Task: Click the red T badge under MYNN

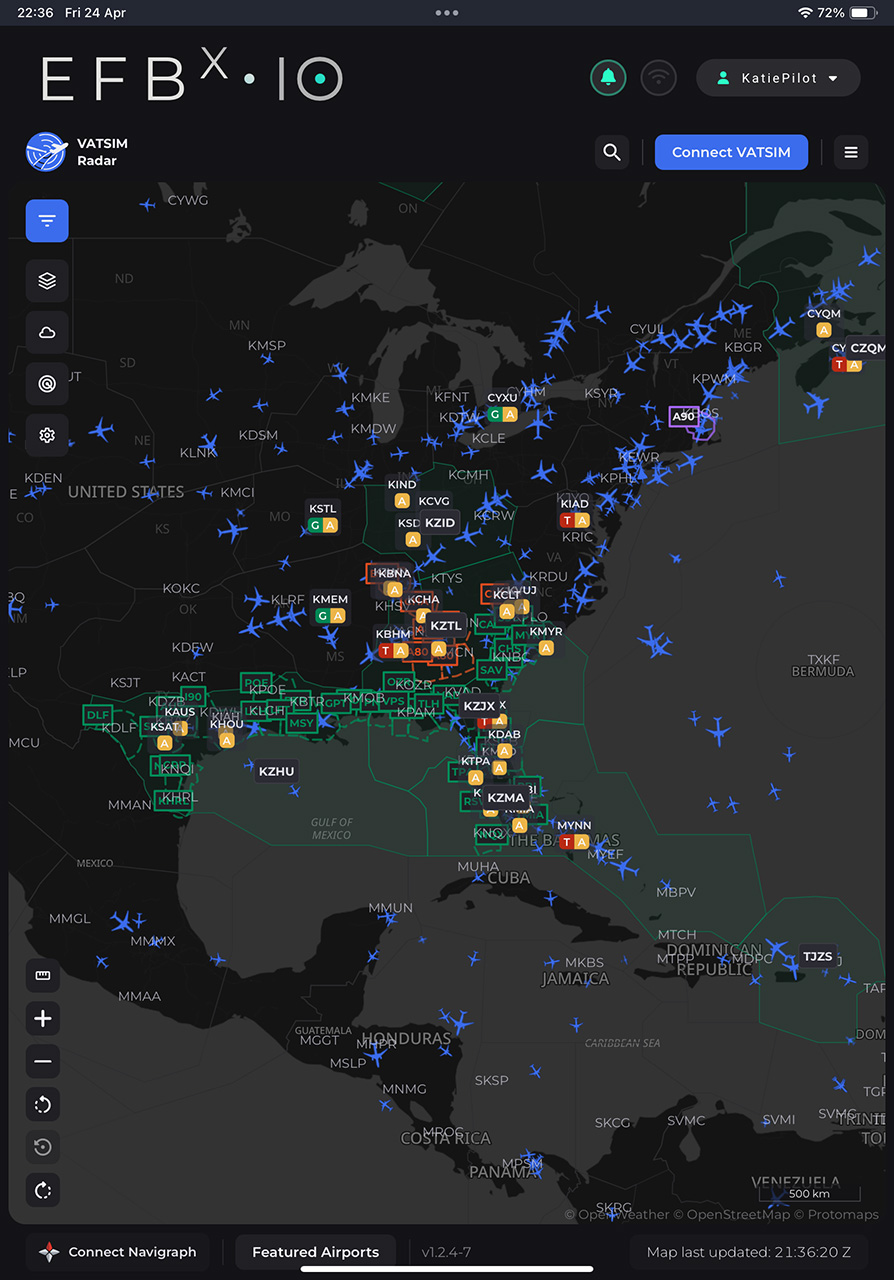Action: pos(567,842)
